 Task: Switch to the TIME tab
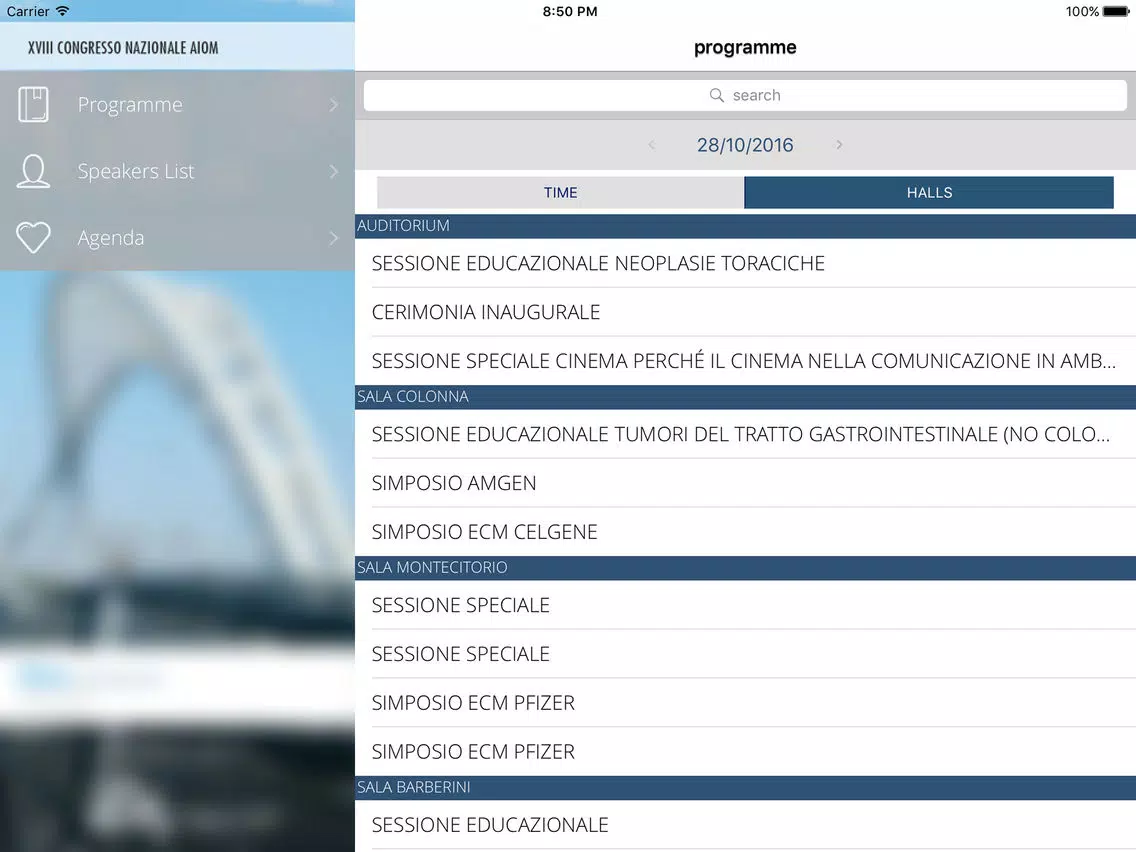click(561, 193)
